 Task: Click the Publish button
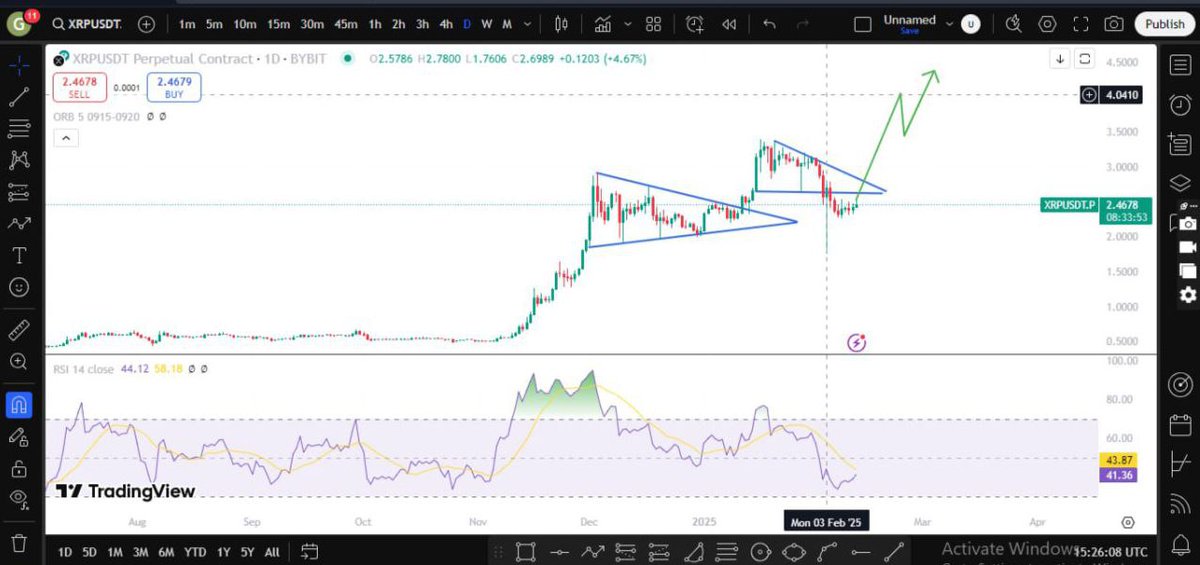coord(1165,24)
